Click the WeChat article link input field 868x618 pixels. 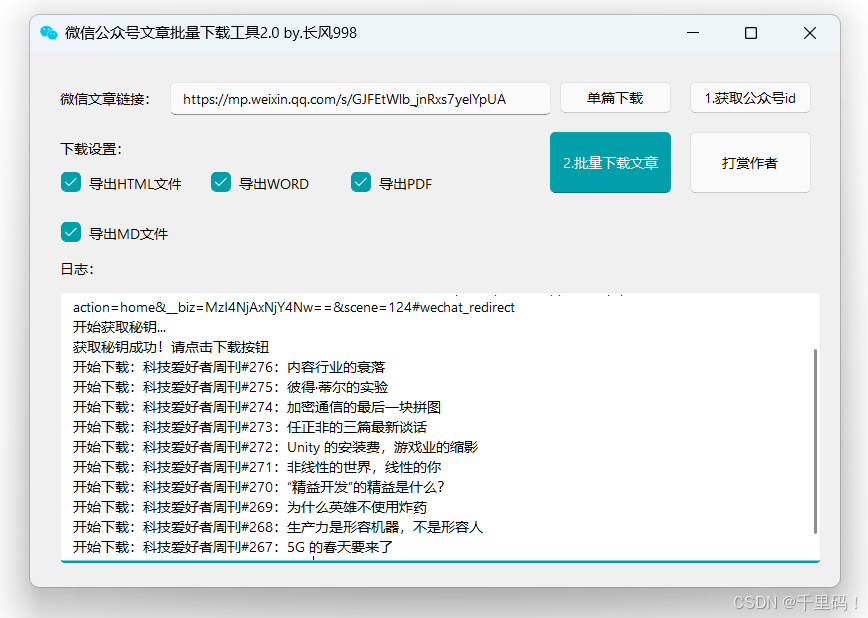point(361,98)
